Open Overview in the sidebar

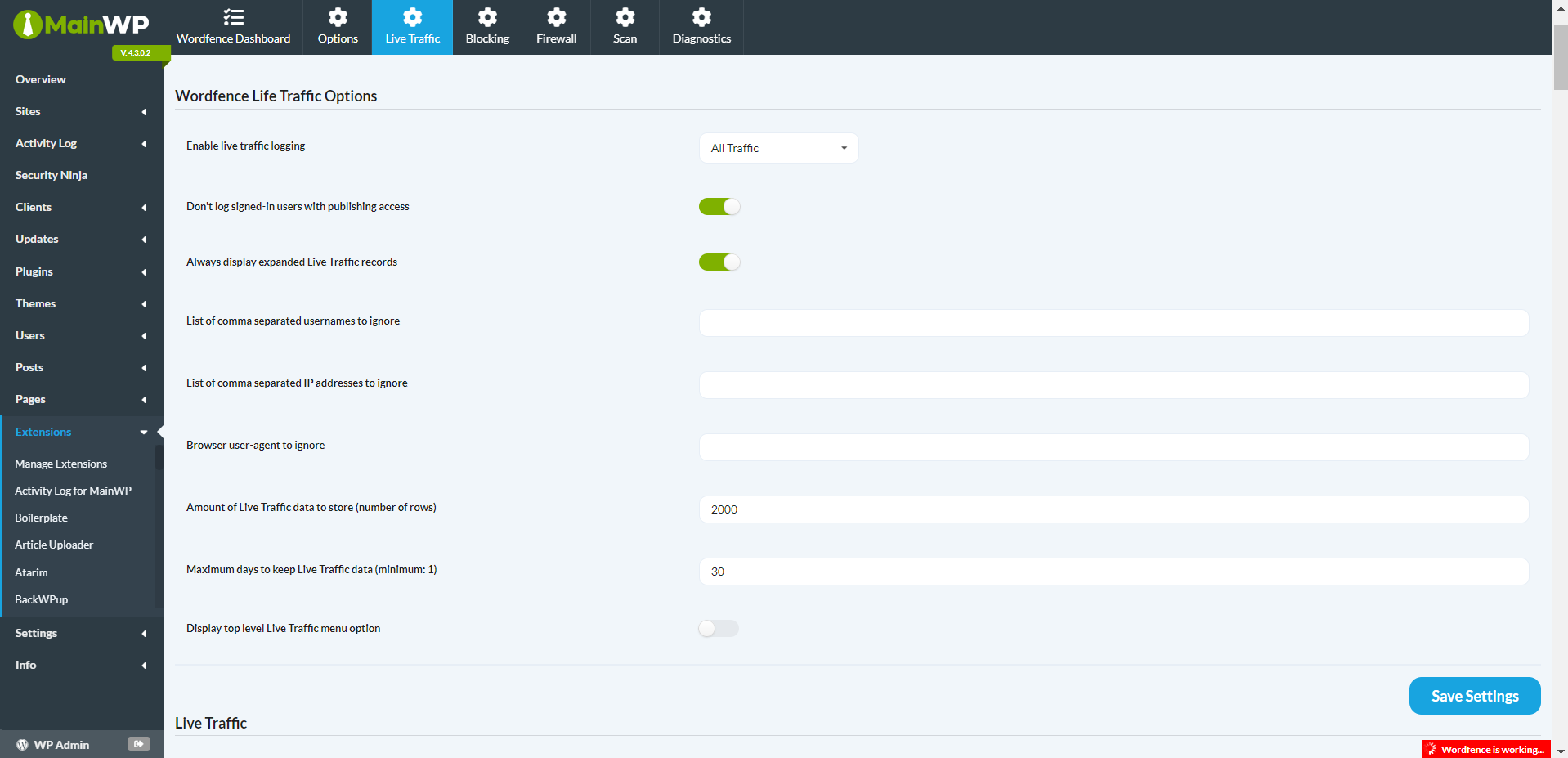(x=41, y=79)
